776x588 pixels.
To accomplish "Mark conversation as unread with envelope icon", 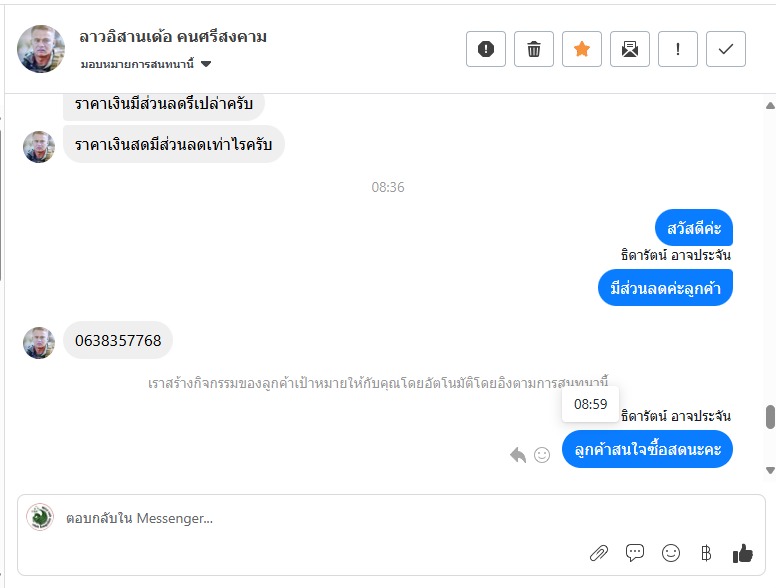I will click(630, 49).
